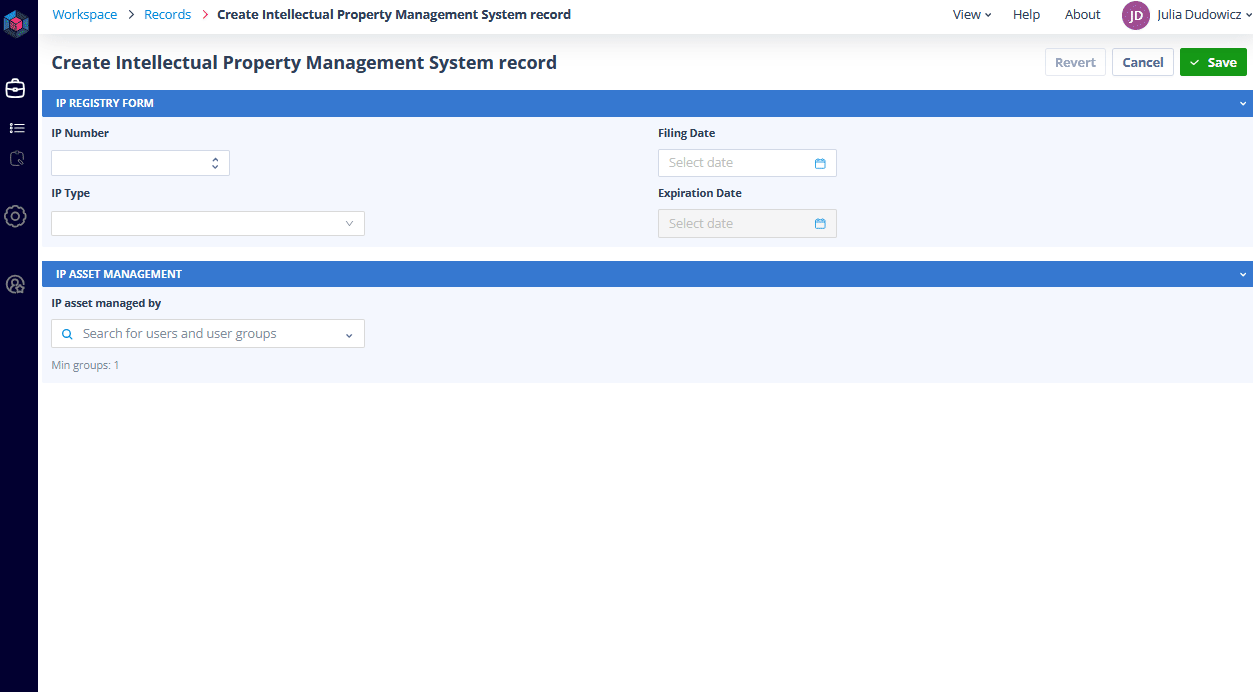Open the settings gear sidebar icon

(x=15, y=216)
